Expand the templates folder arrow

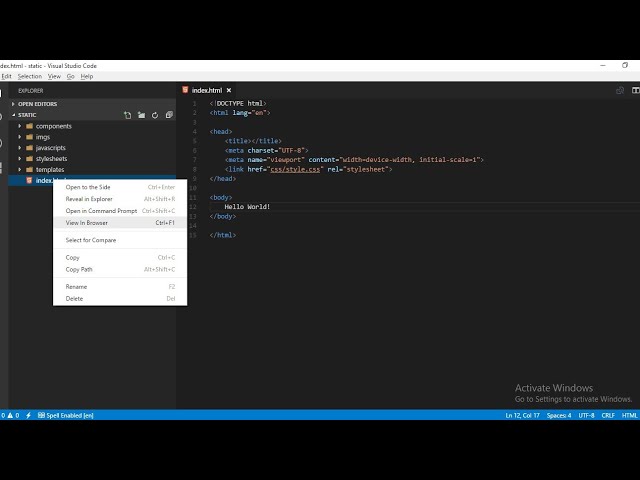(20, 169)
